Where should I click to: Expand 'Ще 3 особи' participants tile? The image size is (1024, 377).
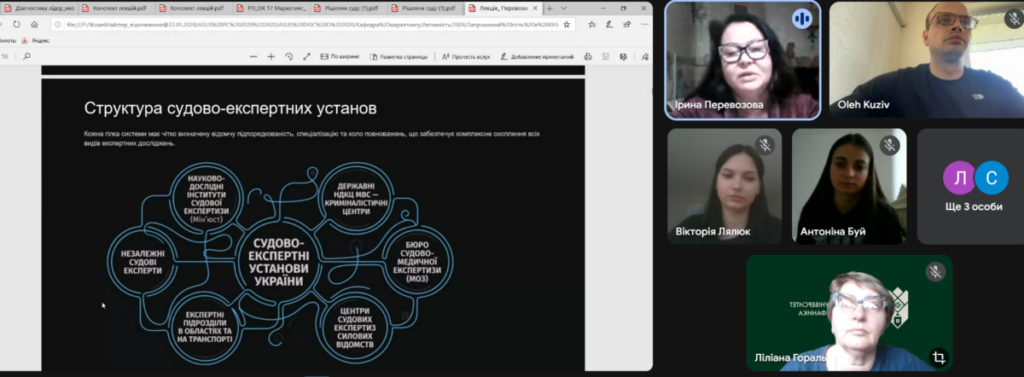970,186
